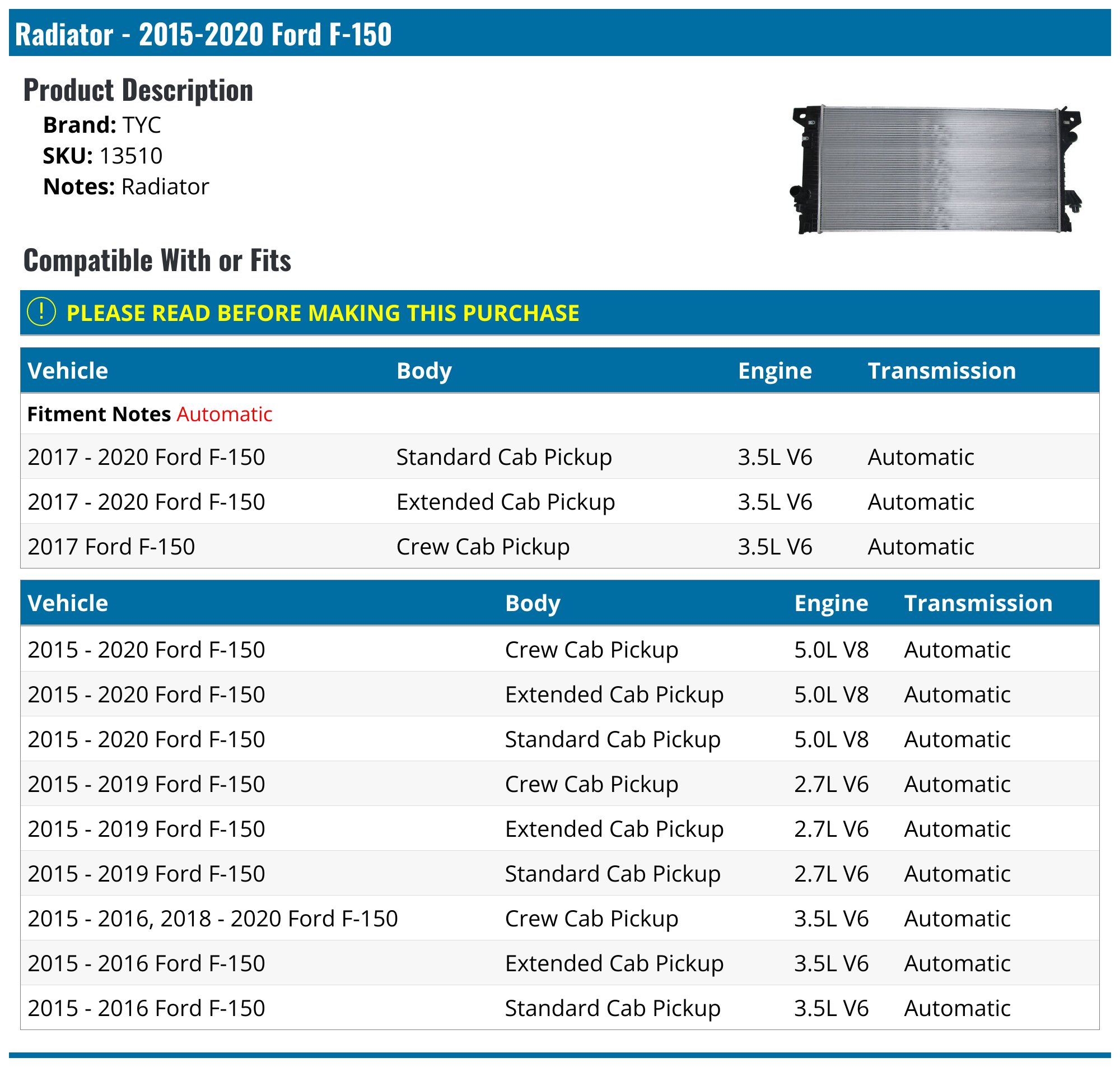Click the 'Body' header in the first table
Screen dimensions: 1120x1067
coord(424,371)
